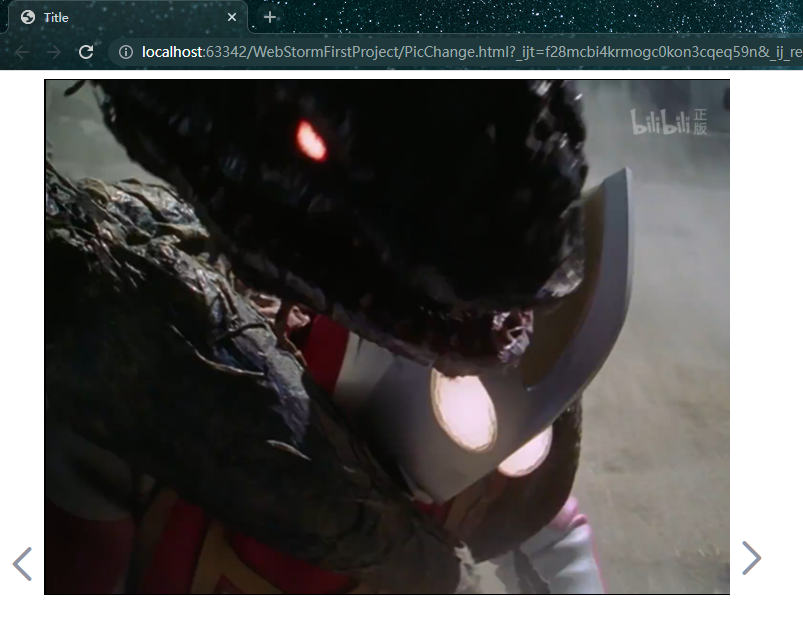Select the Title browser tab
This screenshot has width=803, height=643.
(128, 17)
